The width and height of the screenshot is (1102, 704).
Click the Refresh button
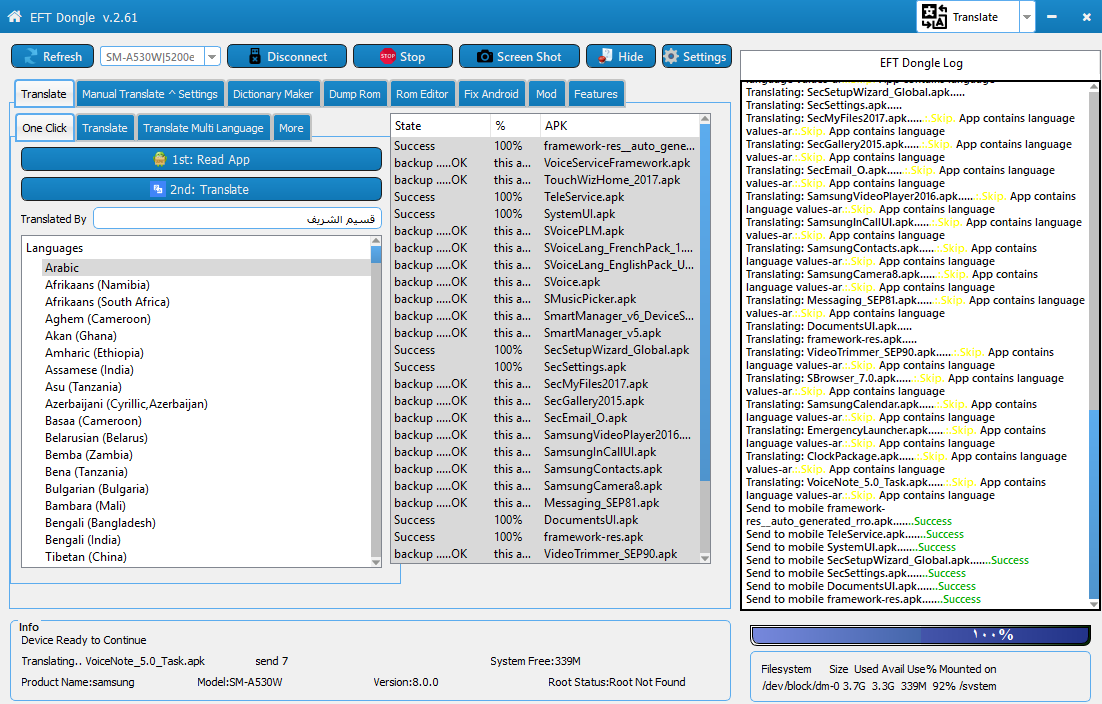[53, 56]
